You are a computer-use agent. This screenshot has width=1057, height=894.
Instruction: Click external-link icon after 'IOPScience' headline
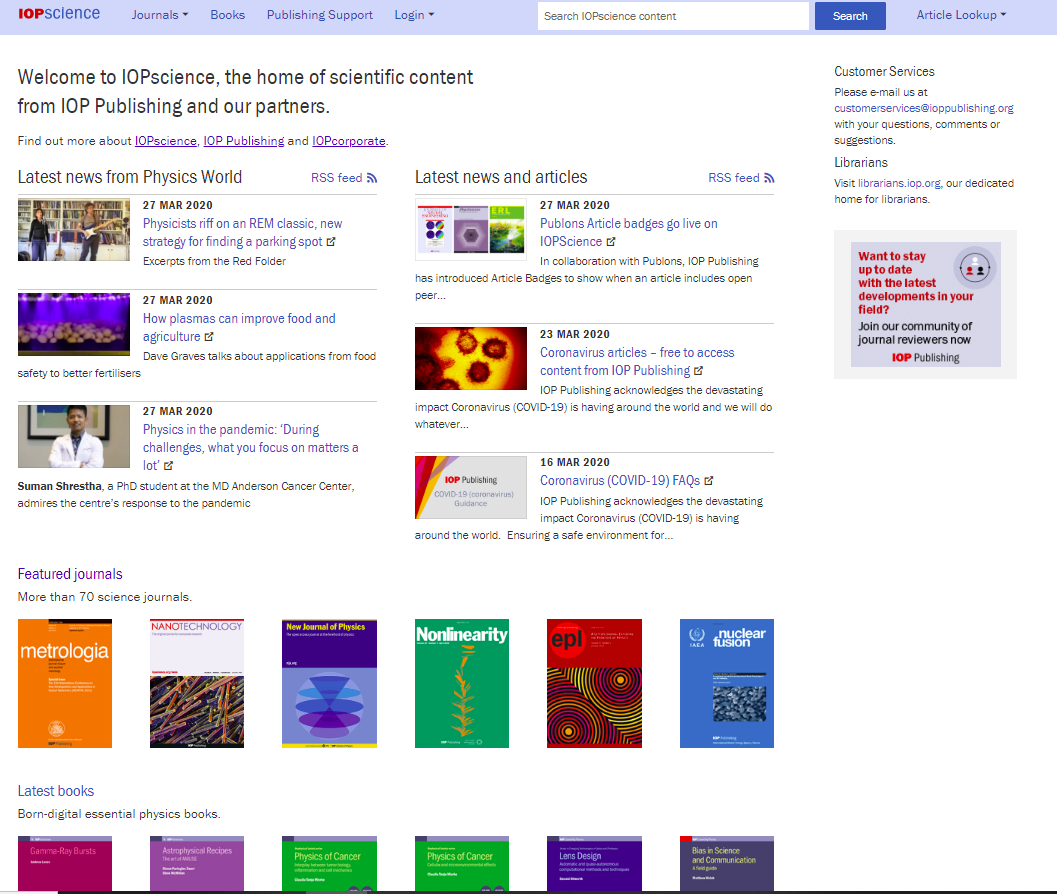(611, 241)
